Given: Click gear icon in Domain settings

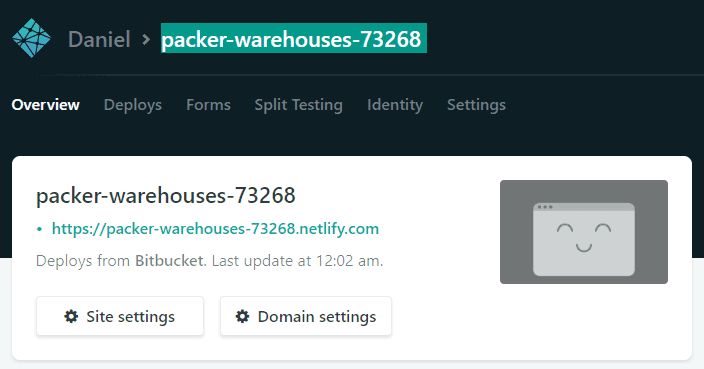Looking at the screenshot, I should [242, 316].
